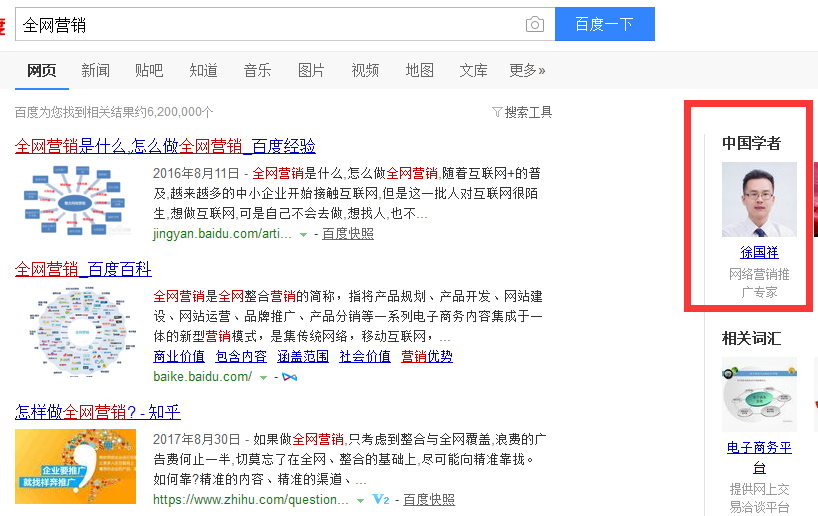Switch to the 新闻 tab
818x516 pixels.
[x=95, y=70]
